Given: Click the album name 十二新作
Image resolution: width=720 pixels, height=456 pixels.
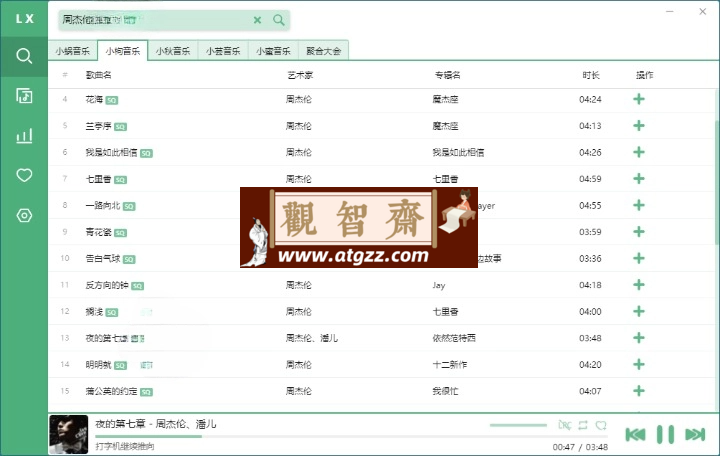Looking at the screenshot, I should pos(450,365).
